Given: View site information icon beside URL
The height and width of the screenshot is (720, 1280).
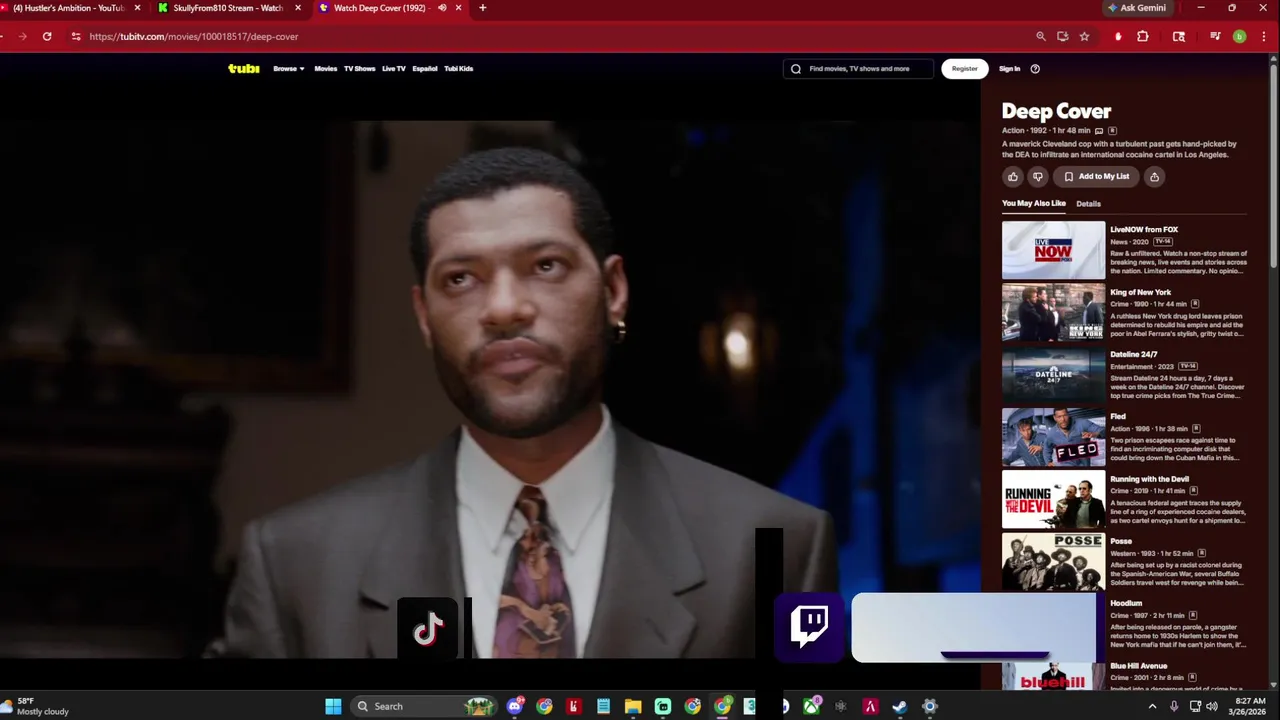Looking at the screenshot, I should tap(75, 36).
